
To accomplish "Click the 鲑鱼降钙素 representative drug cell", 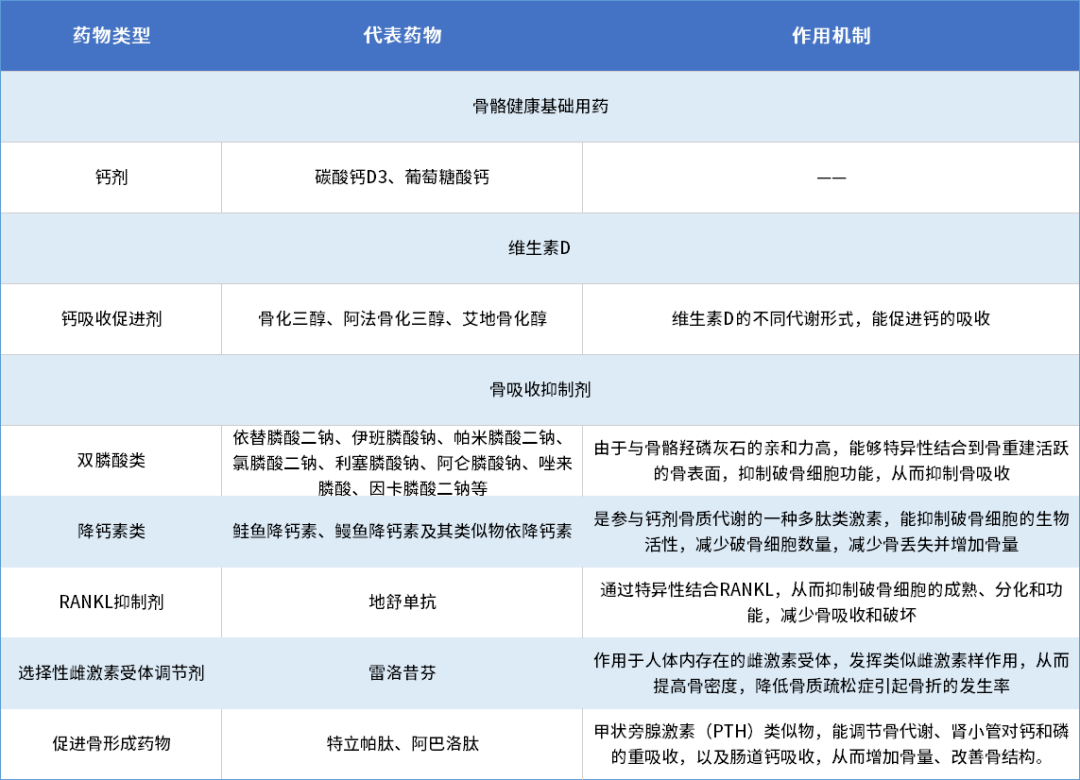I will tap(402, 531).
